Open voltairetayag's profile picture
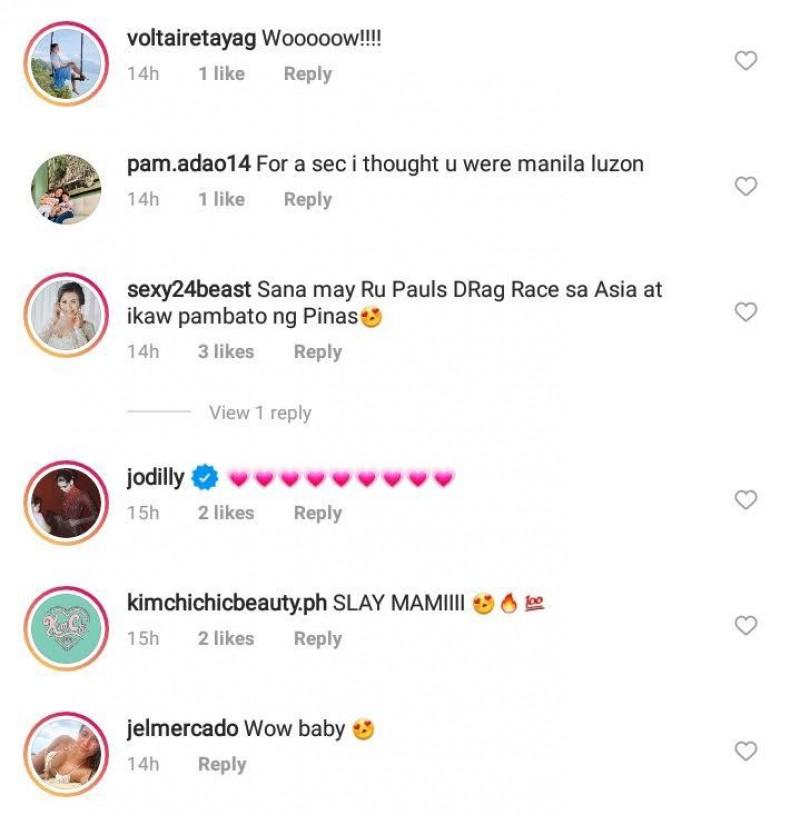Image resolution: width=800 pixels, height=815 pixels. [x=67, y=62]
